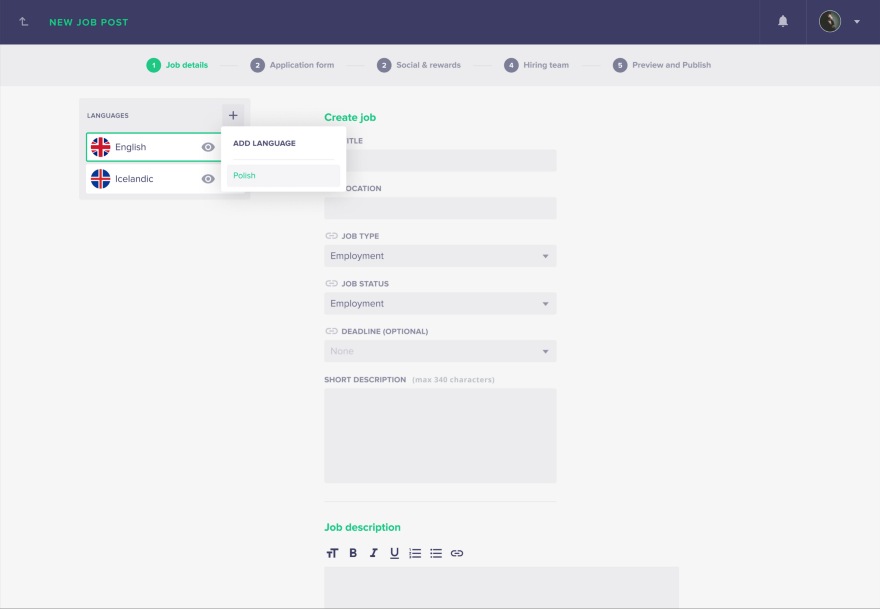Insert a hyperlink in the job description

pos(458,552)
